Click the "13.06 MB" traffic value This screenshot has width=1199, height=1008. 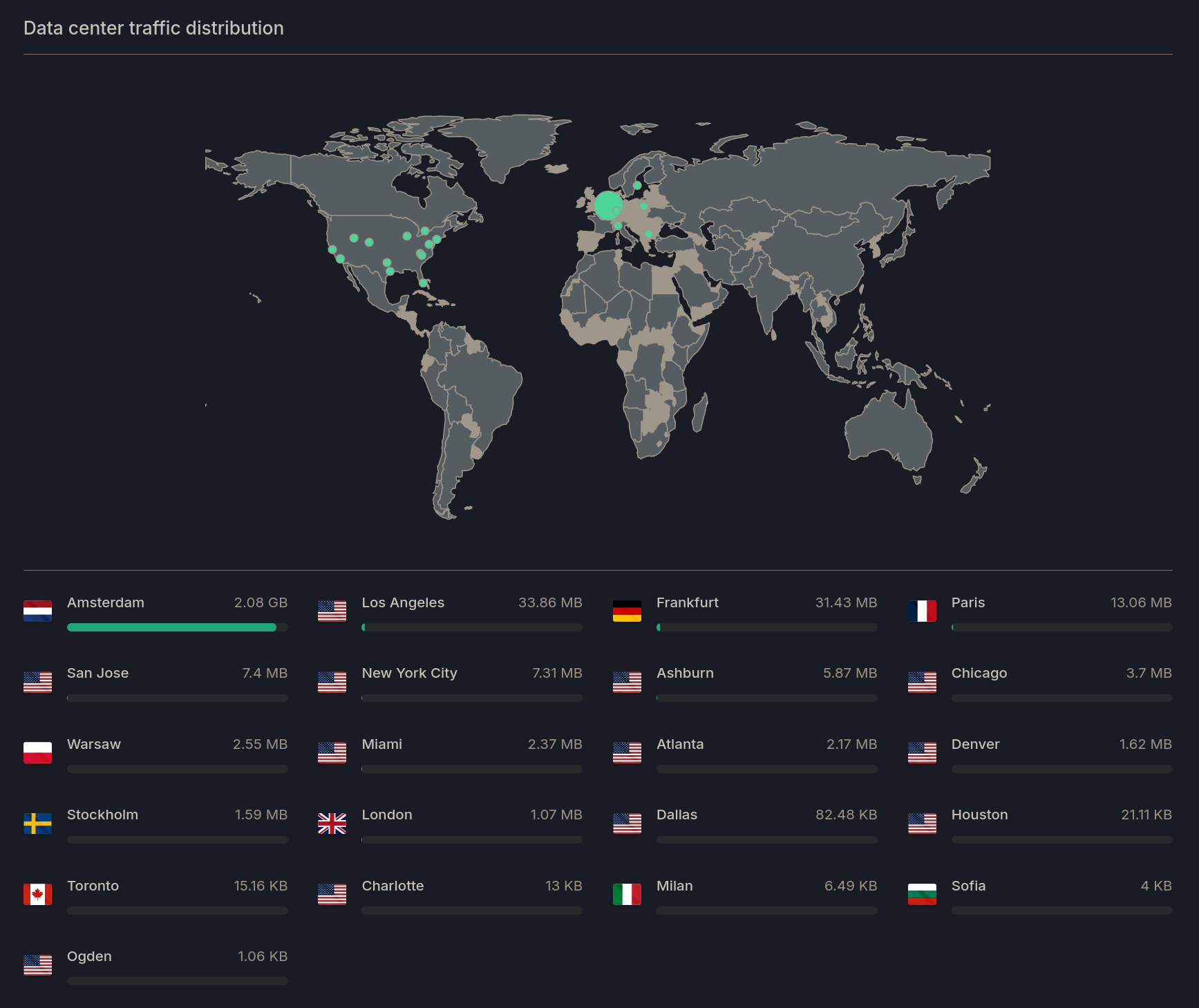[x=1141, y=602]
